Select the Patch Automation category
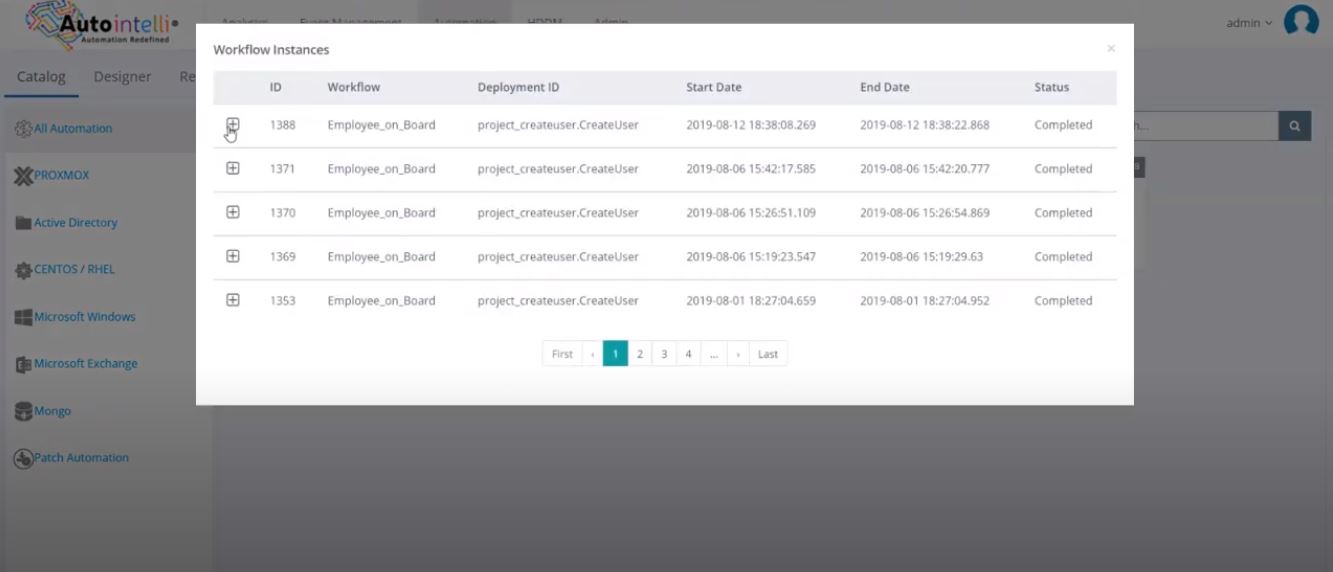 tap(81, 457)
